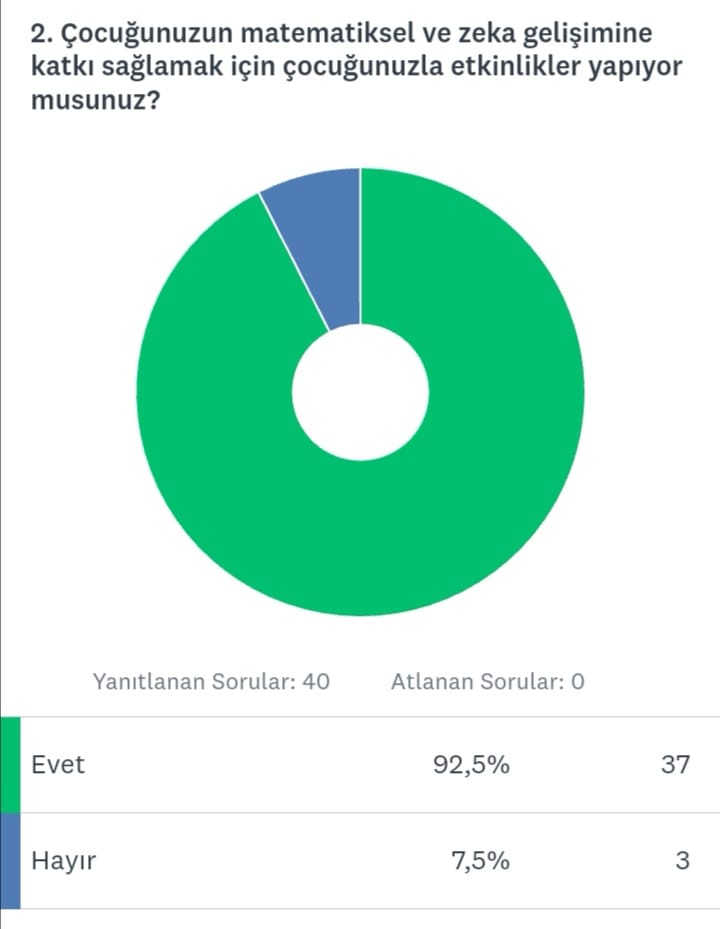Select the blue color swatch beside Hayır
The height and width of the screenshot is (929, 720).
[x=10, y=860]
